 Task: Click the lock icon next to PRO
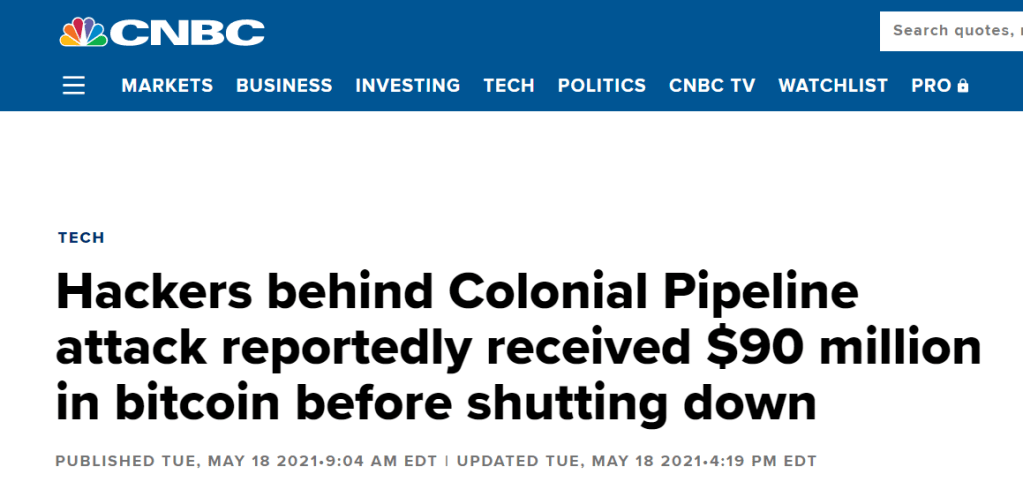pyautogui.click(x=963, y=86)
